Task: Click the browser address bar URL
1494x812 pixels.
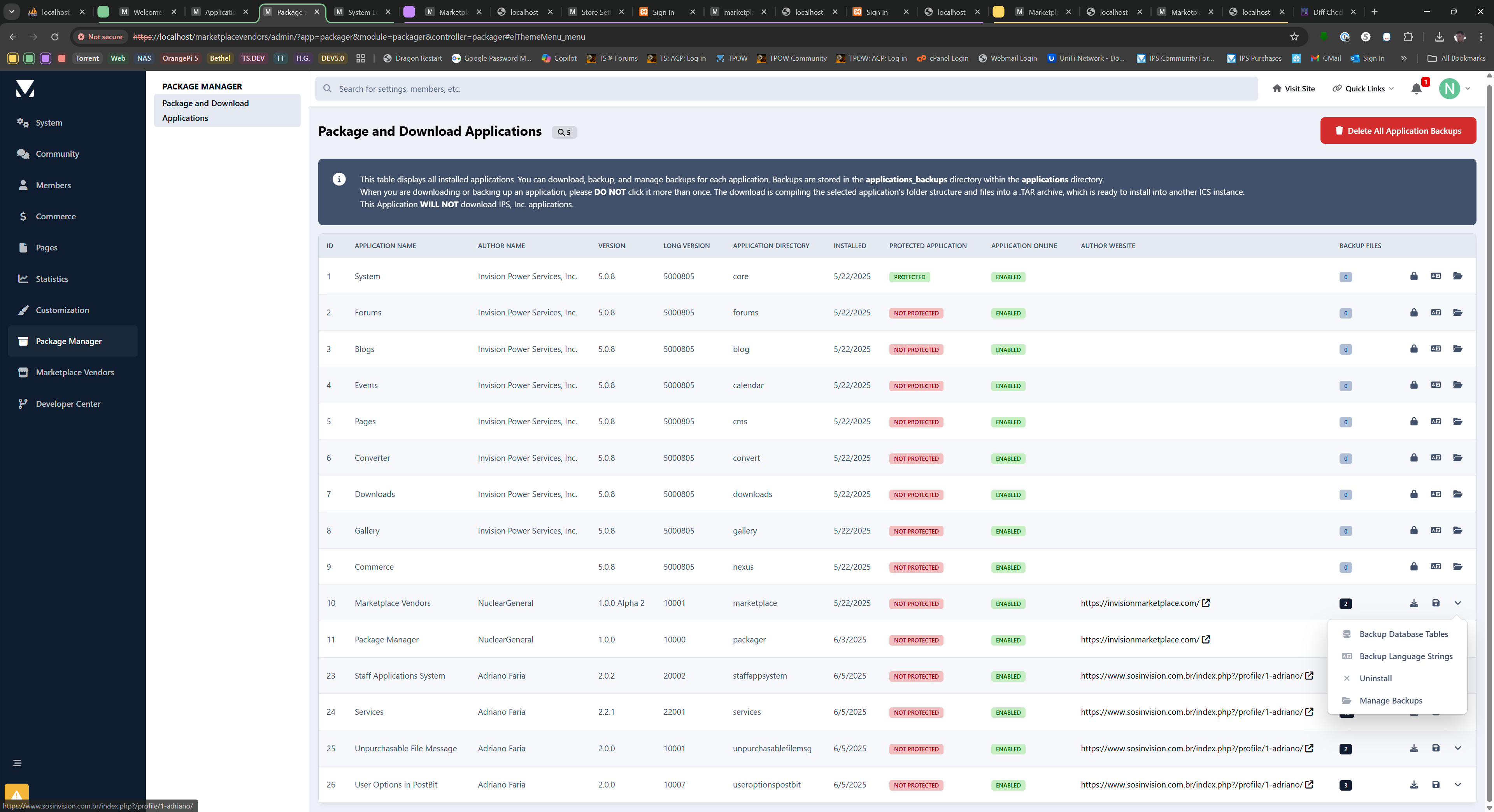Action: coord(359,37)
